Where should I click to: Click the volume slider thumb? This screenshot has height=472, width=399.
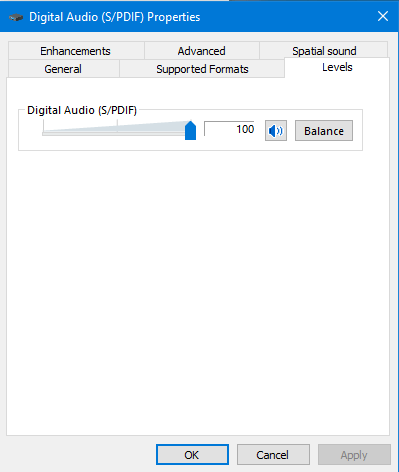[190, 130]
